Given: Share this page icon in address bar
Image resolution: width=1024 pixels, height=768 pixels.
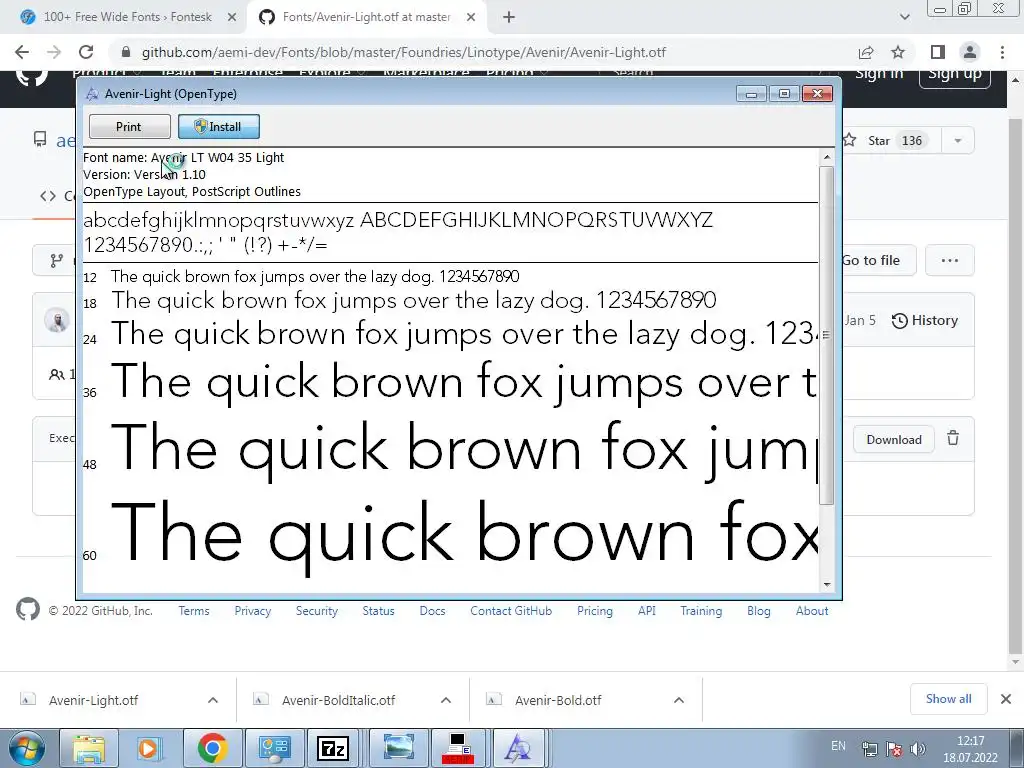Looking at the screenshot, I should pos(866,52).
